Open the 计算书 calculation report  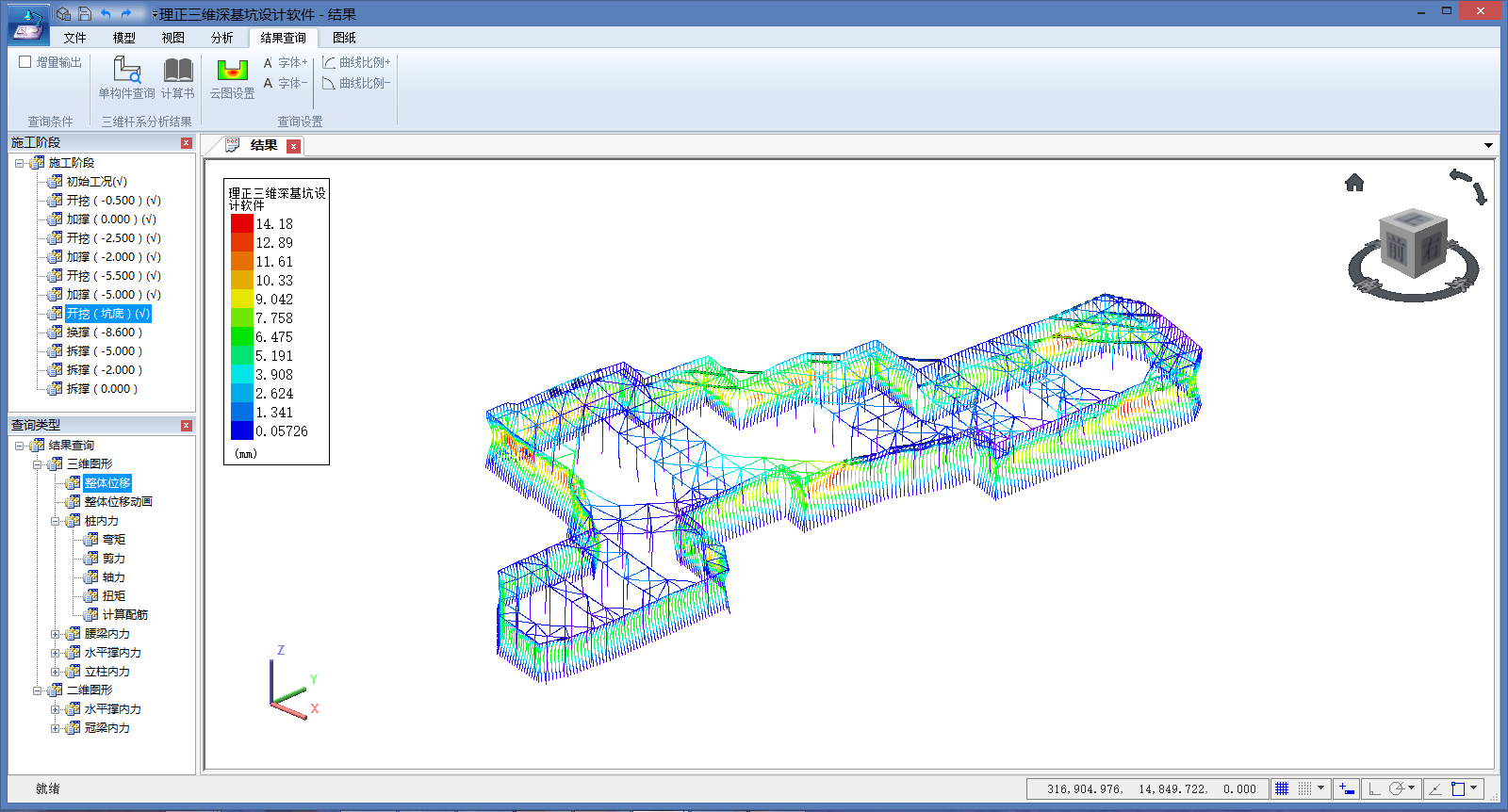click(x=177, y=77)
